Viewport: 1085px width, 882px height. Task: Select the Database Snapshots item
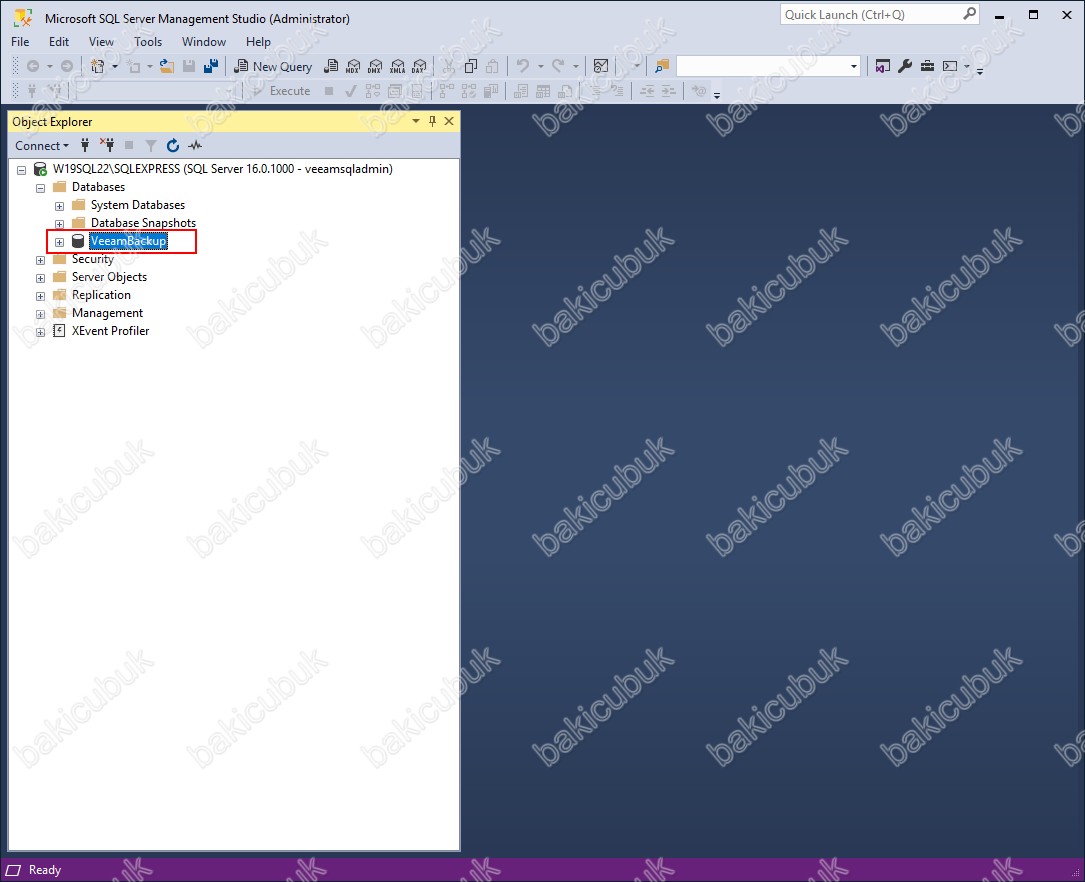(x=143, y=223)
